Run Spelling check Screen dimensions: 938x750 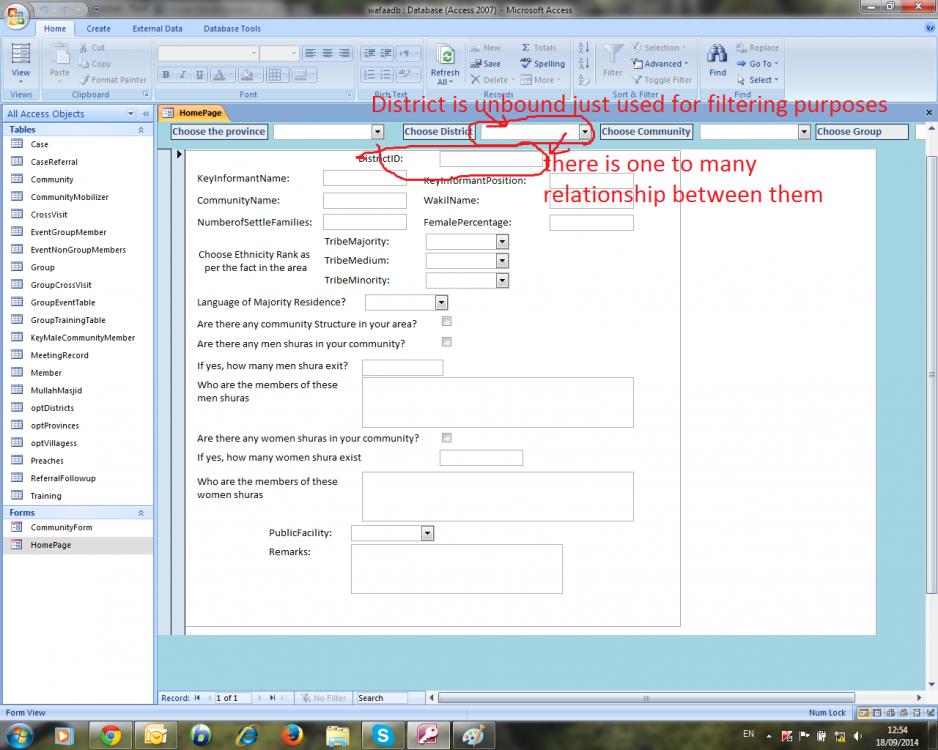543,63
